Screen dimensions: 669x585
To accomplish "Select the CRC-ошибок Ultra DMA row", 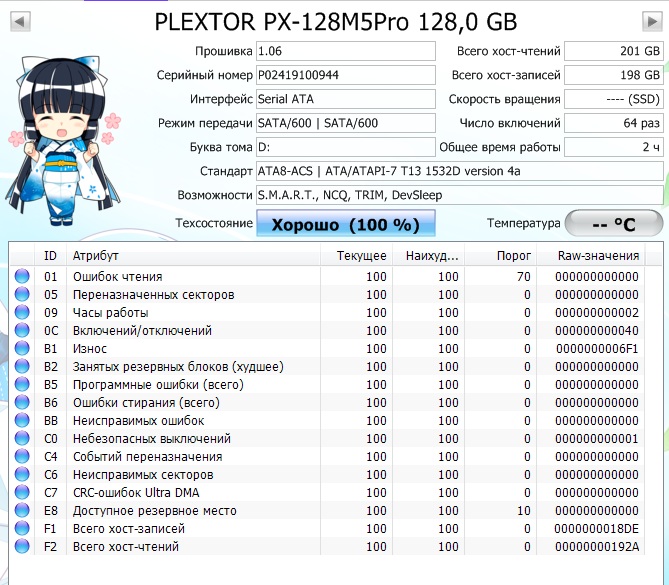I will click(327, 492).
